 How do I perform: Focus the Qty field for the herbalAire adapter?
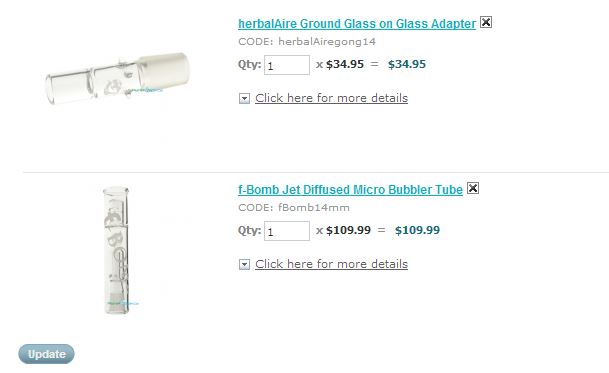[x=287, y=65]
